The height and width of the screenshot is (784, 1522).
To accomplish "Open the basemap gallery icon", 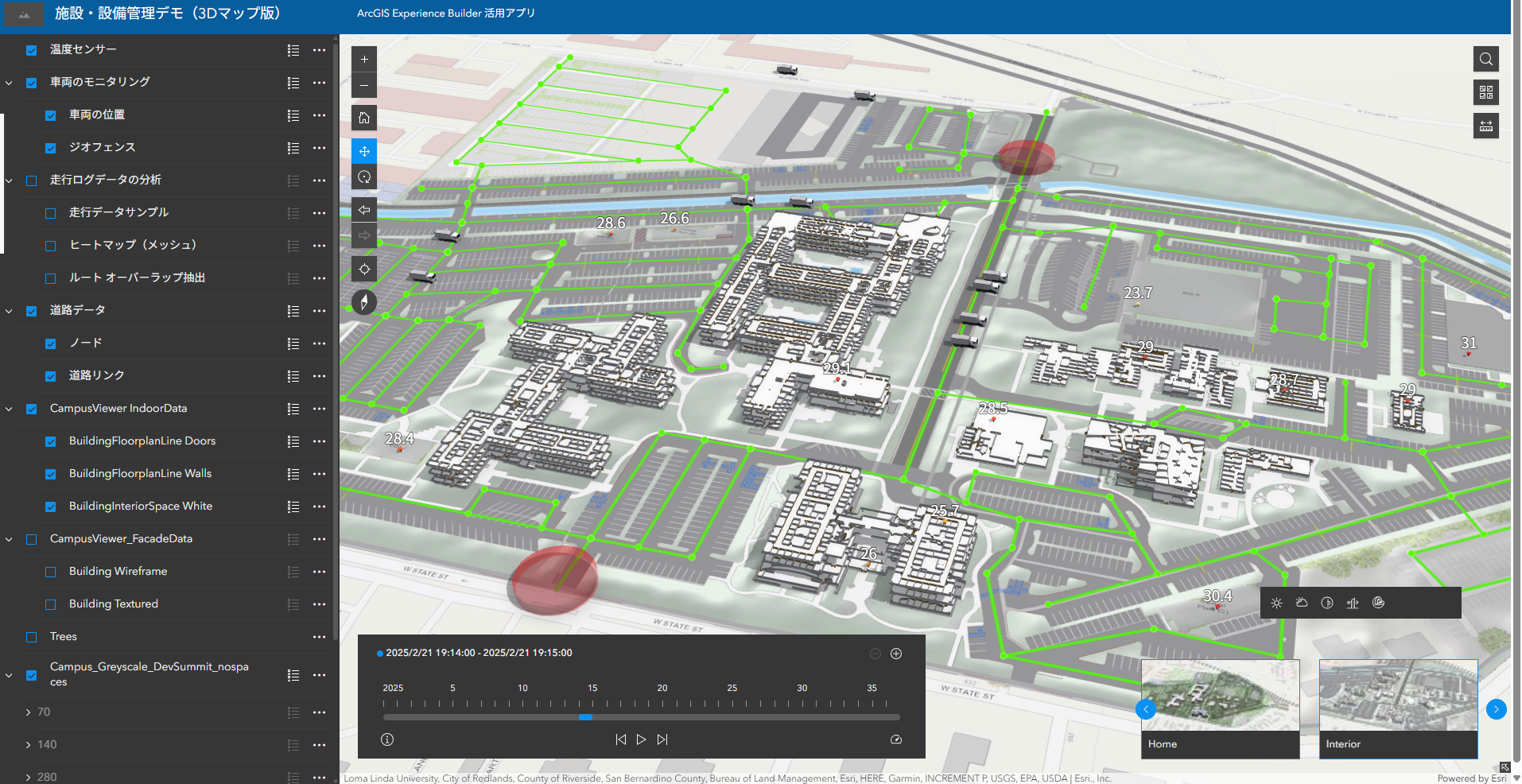I will 1485,92.
